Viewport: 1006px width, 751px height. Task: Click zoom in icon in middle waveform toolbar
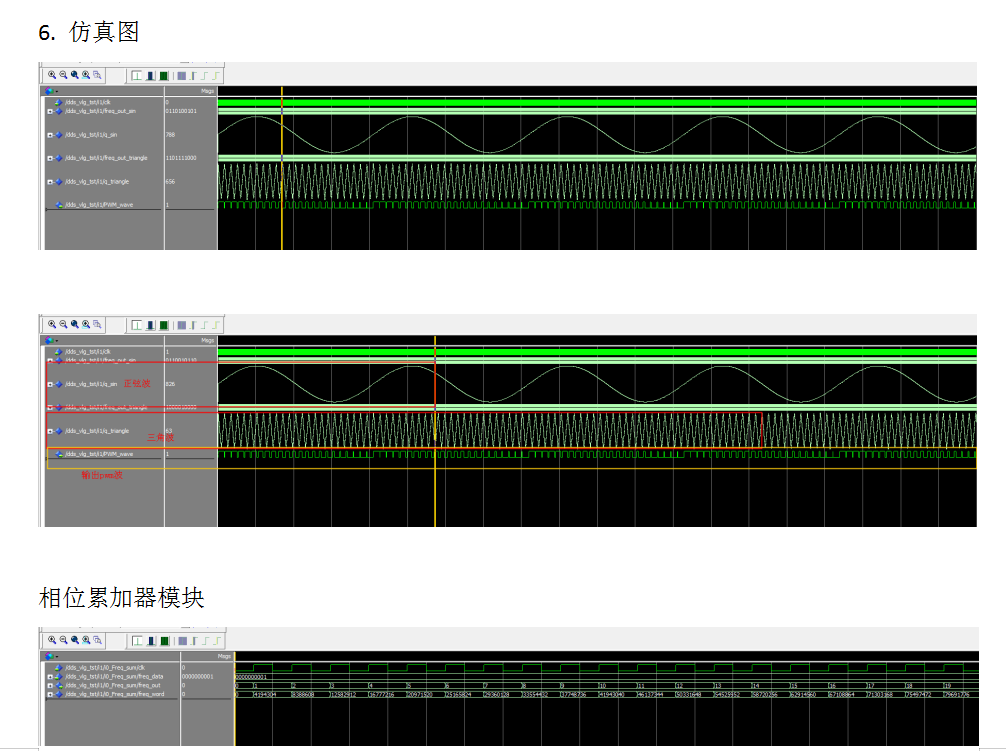(x=52, y=325)
